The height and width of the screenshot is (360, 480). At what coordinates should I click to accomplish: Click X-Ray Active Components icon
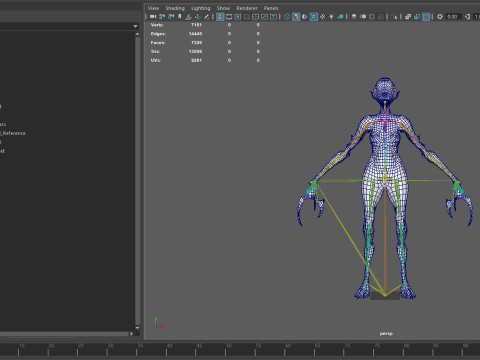pos(417,16)
